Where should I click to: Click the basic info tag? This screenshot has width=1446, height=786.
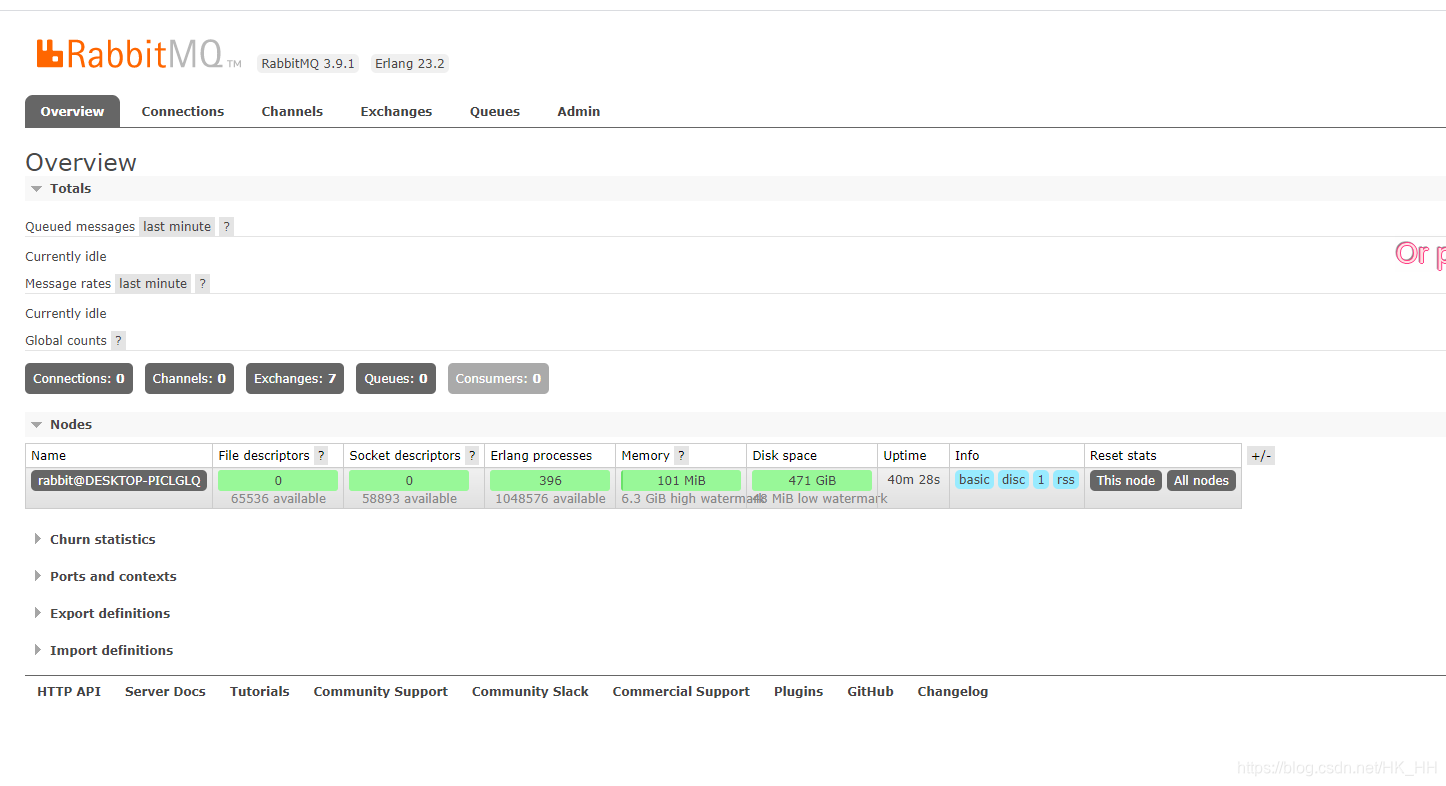click(x=974, y=480)
